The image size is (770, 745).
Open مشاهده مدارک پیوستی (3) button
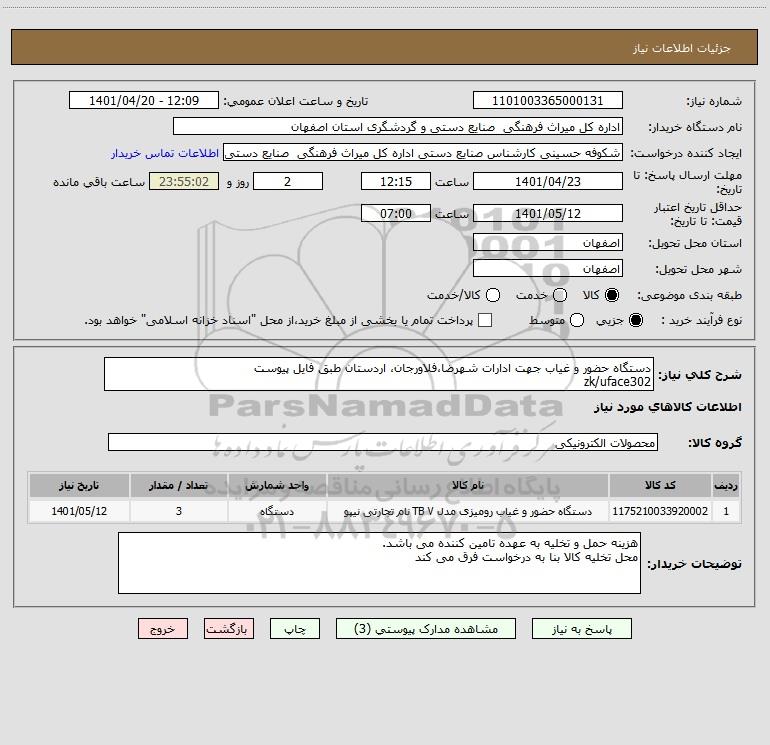point(426,629)
